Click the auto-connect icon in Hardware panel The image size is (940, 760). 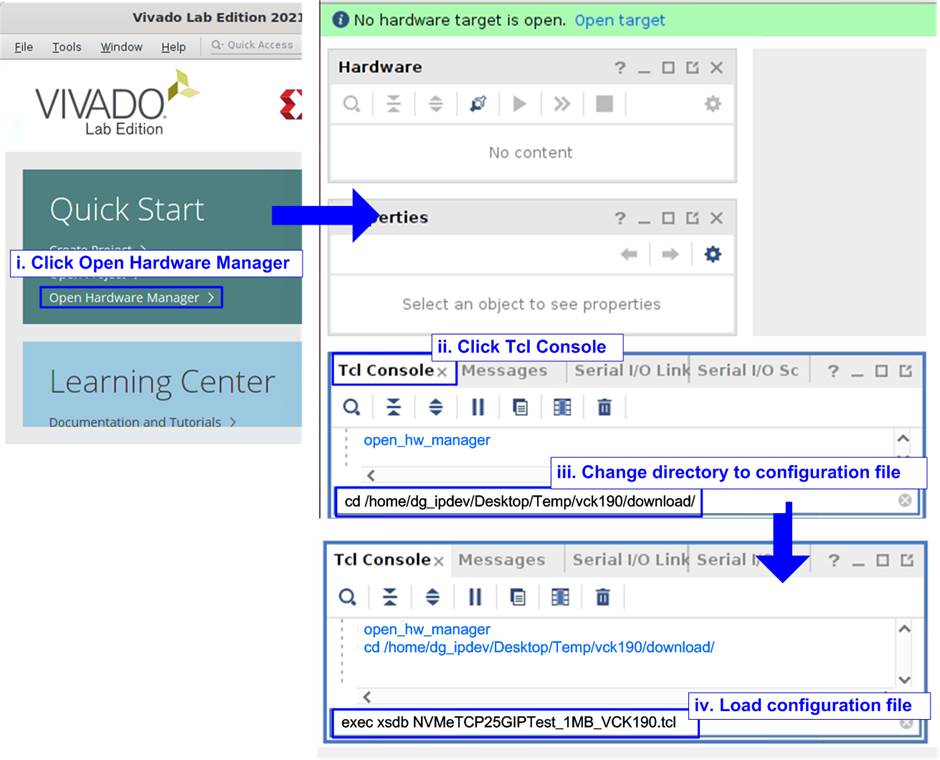[478, 104]
